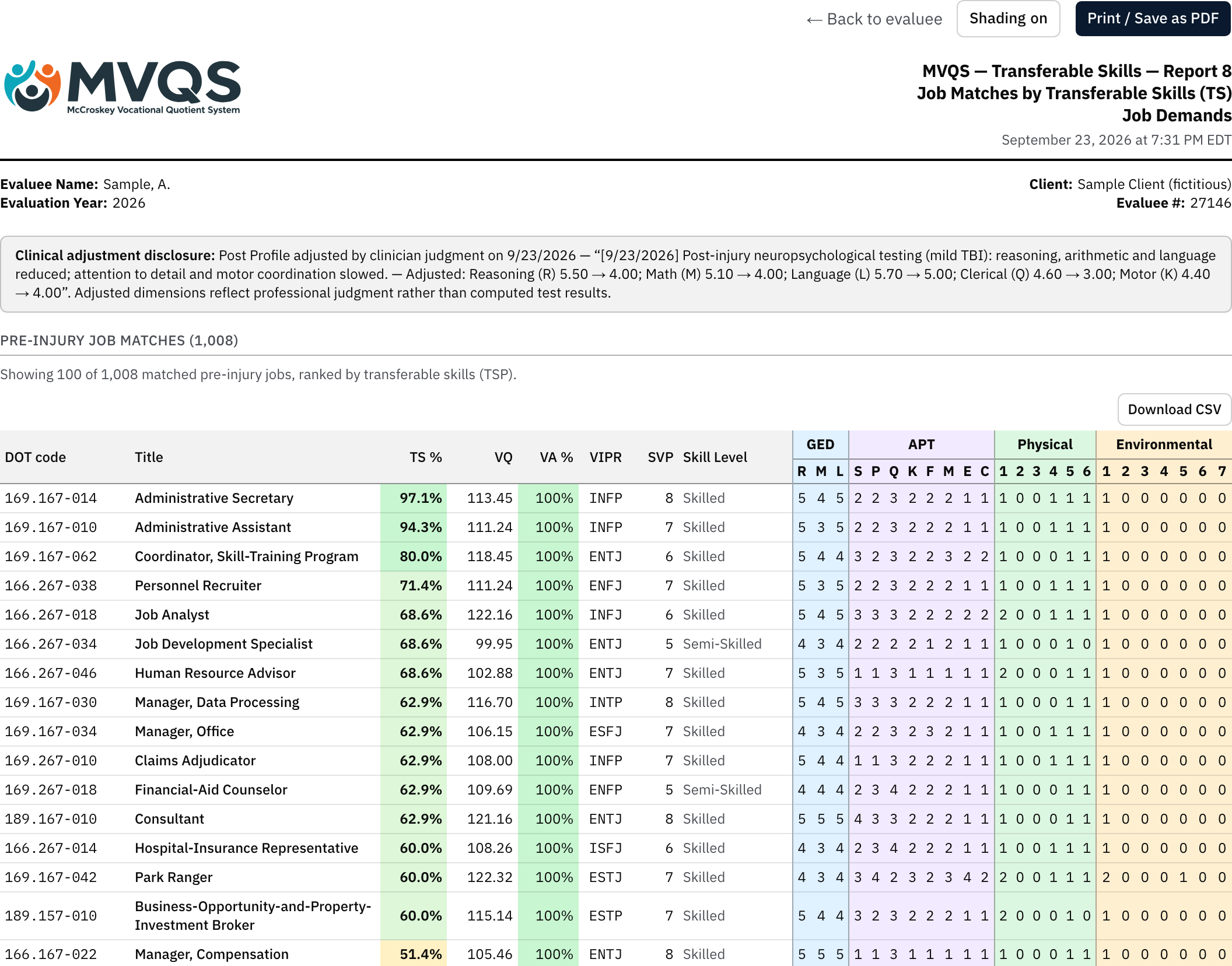Click Manager, Office title
The height and width of the screenshot is (966, 1232).
pos(184,731)
